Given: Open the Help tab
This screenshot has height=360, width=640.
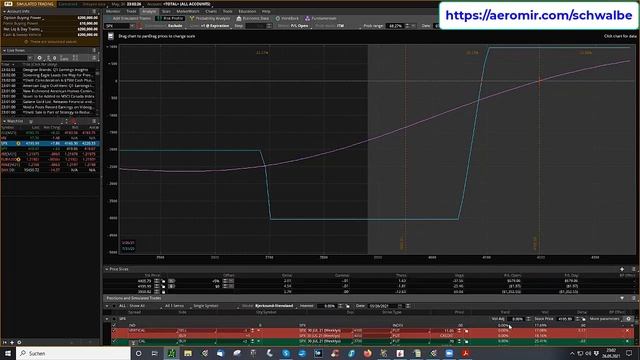Looking at the screenshot, I should (x=266, y=11).
